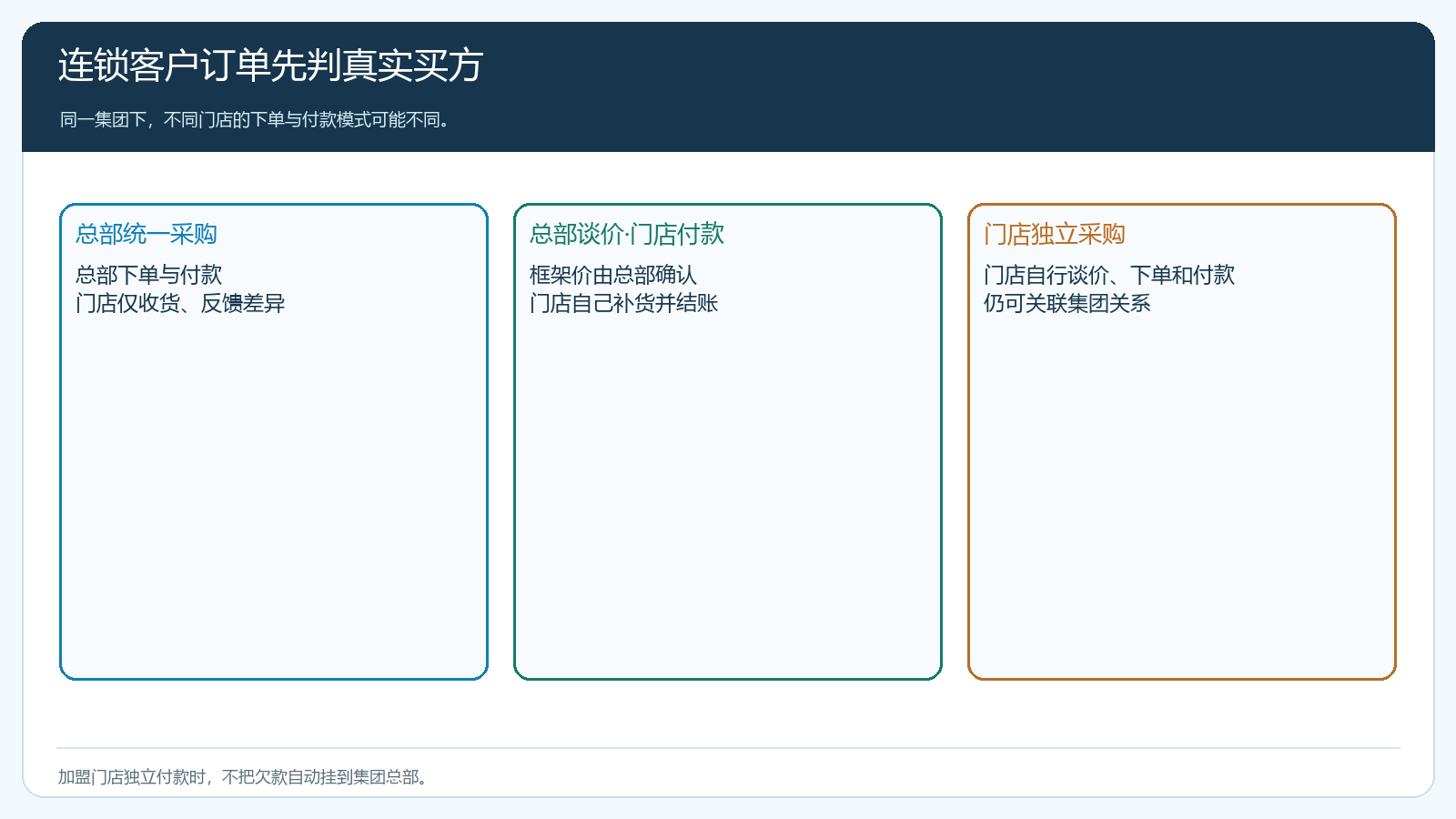Click the slide title 连锁客户订单先判真实买方
This screenshot has width=1456, height=819.
click(270, 66)
